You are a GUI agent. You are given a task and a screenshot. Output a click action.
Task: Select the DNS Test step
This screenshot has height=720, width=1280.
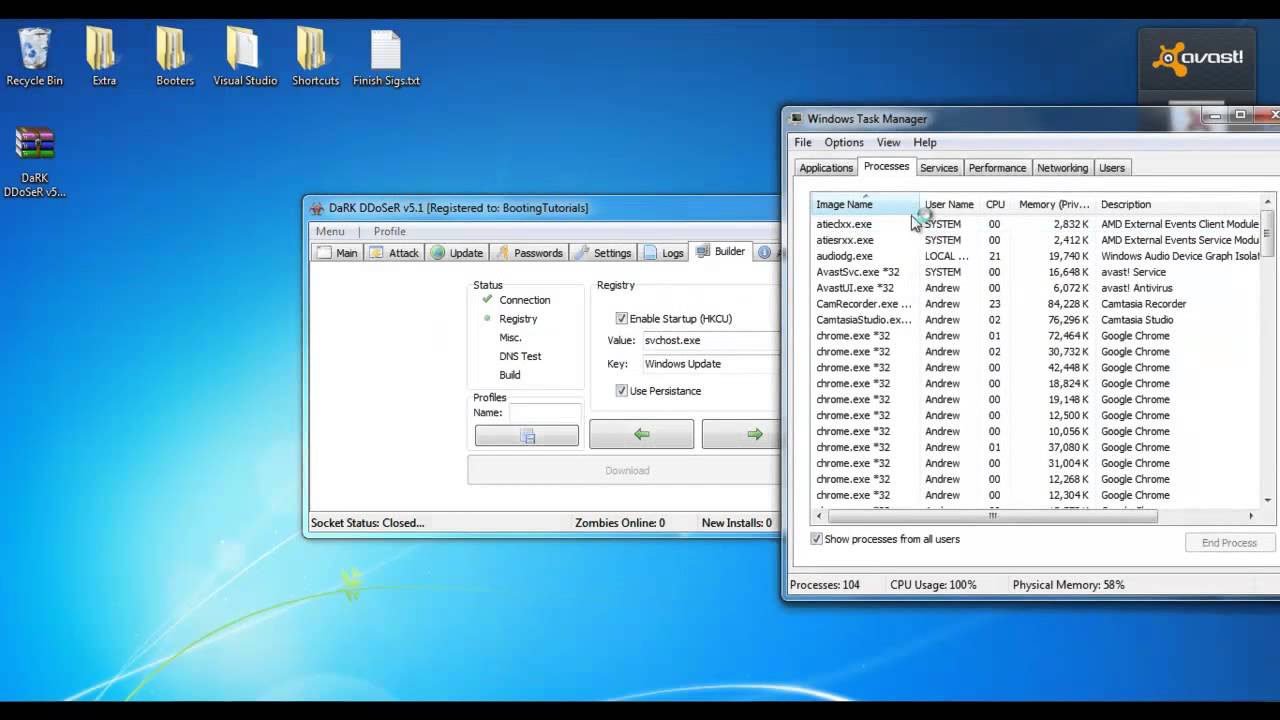click(520, 356)
